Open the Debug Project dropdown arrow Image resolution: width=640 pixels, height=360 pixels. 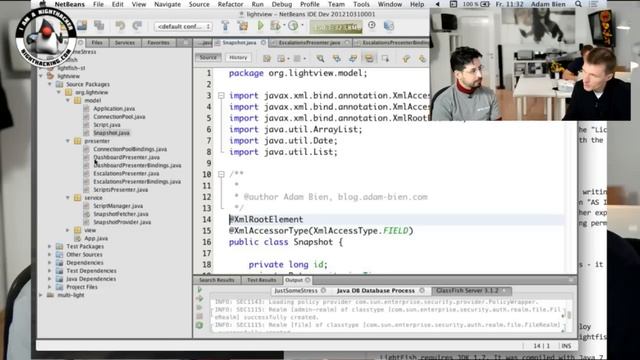[x=284, y=26]
